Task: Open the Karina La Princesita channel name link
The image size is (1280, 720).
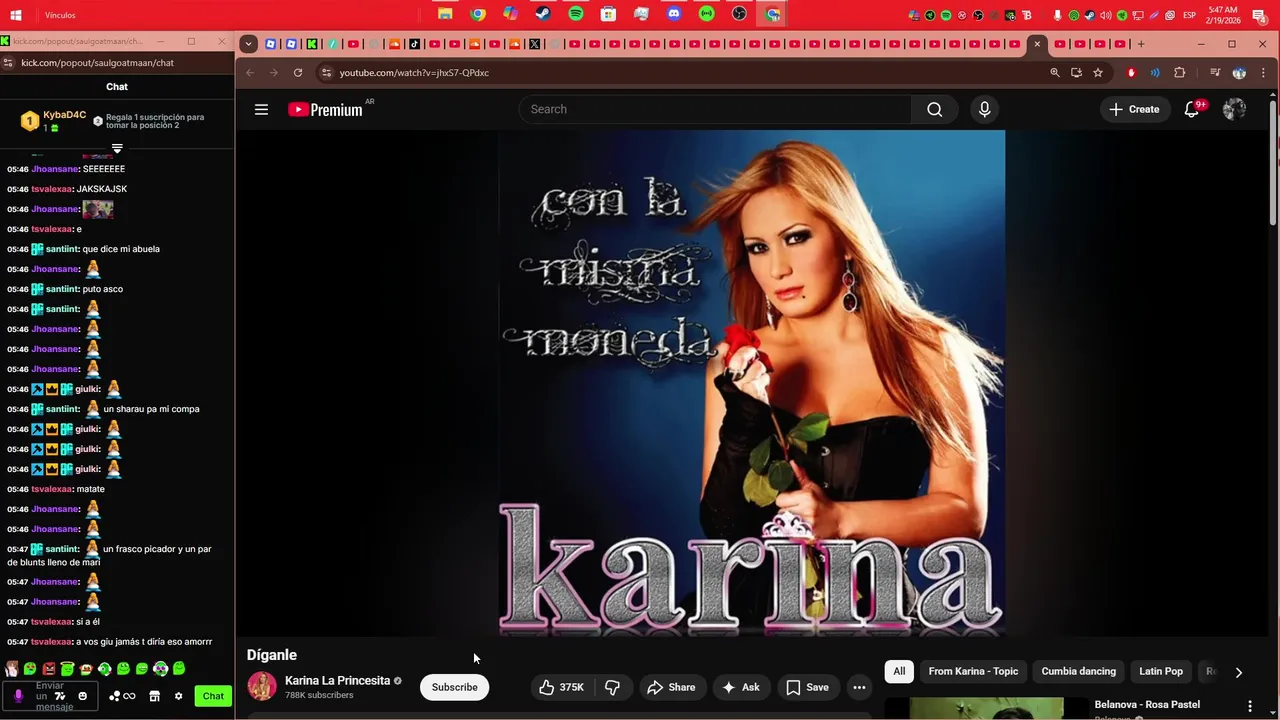Action: [x=337, y=681]
